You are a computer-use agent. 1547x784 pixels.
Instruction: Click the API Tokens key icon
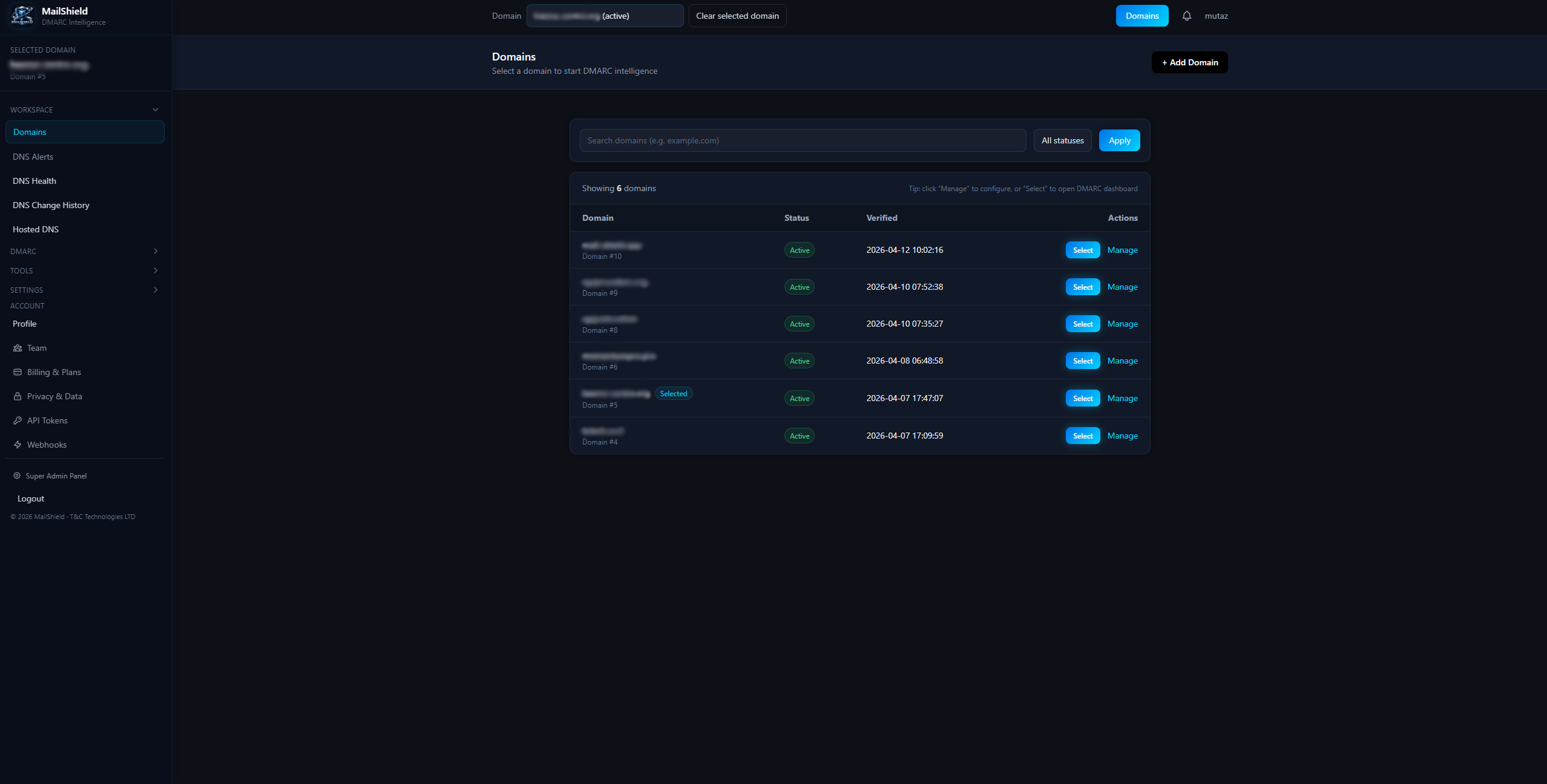(18, 420)
